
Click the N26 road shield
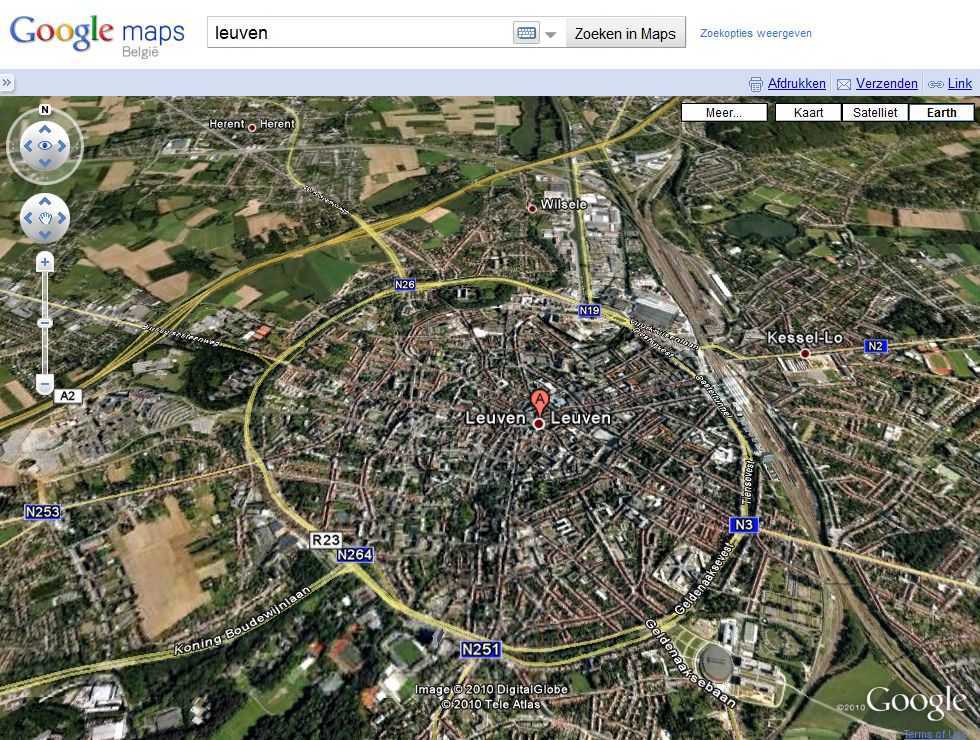tap(405, 284)
